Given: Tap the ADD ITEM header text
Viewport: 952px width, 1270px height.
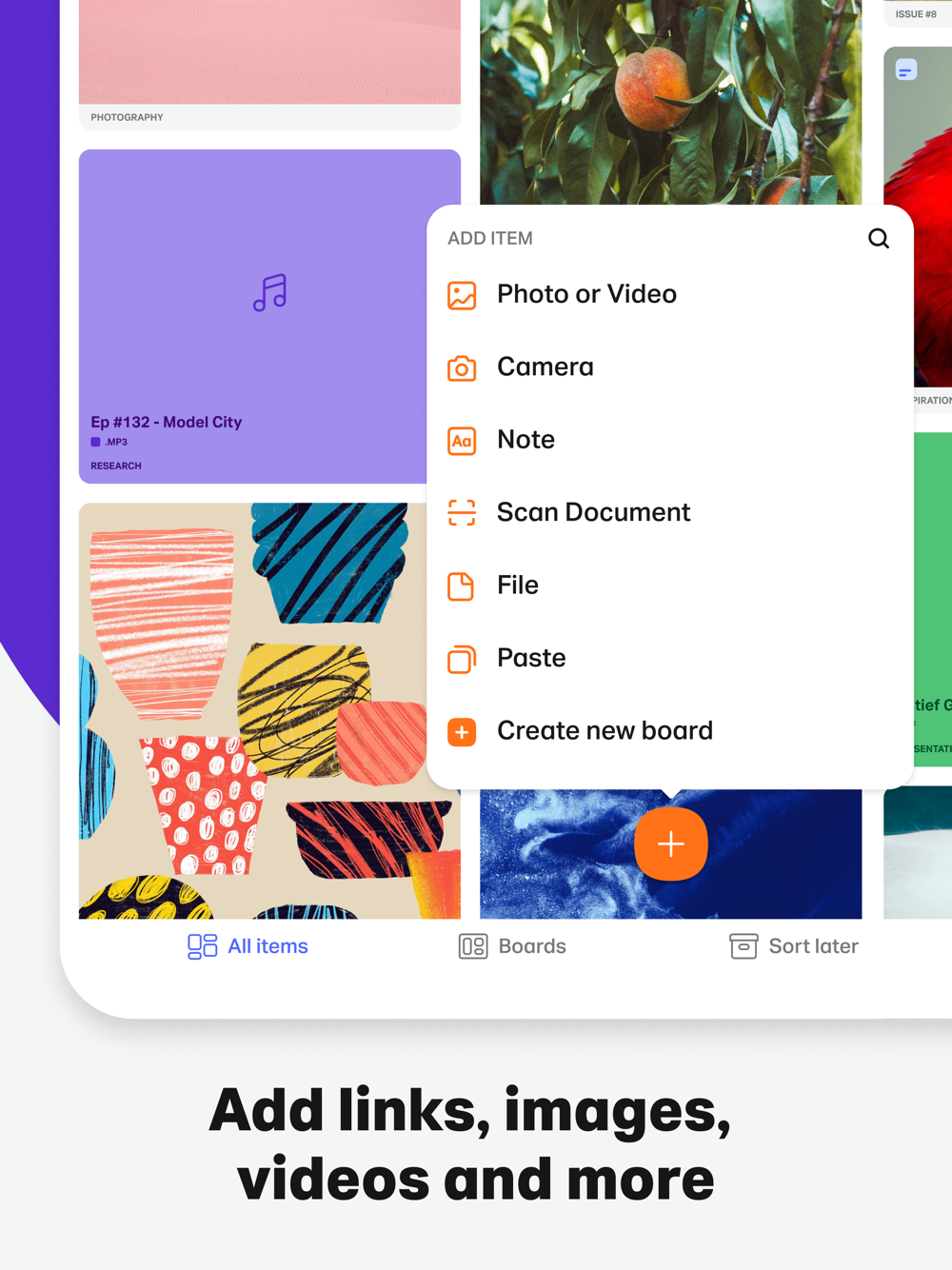Looking at the screenshot, I should [x=490, y=238].
